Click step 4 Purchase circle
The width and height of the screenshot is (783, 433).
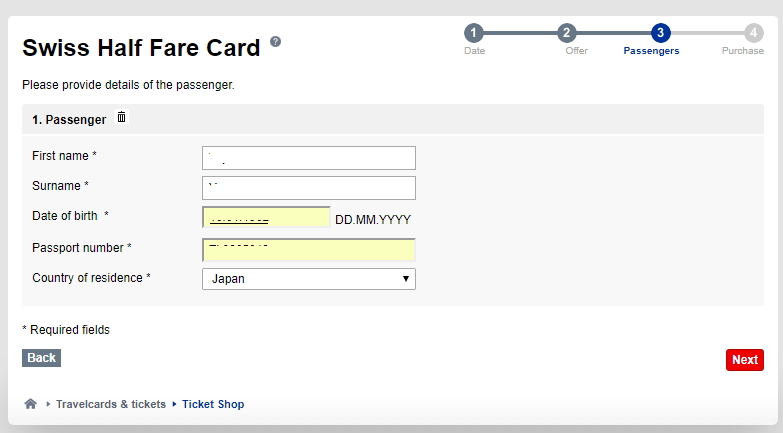pyautogui.click(x=754, y=33)
